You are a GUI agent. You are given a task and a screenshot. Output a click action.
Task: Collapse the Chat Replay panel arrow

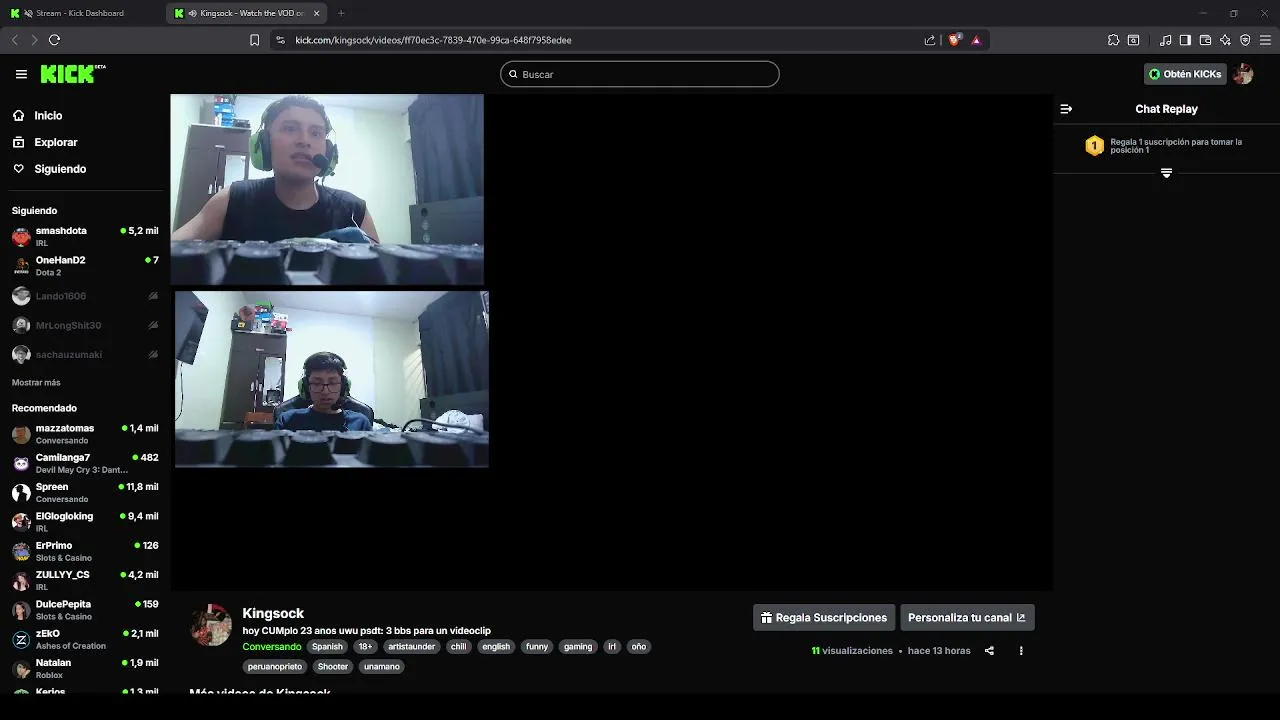click(x=1066, y=109)
